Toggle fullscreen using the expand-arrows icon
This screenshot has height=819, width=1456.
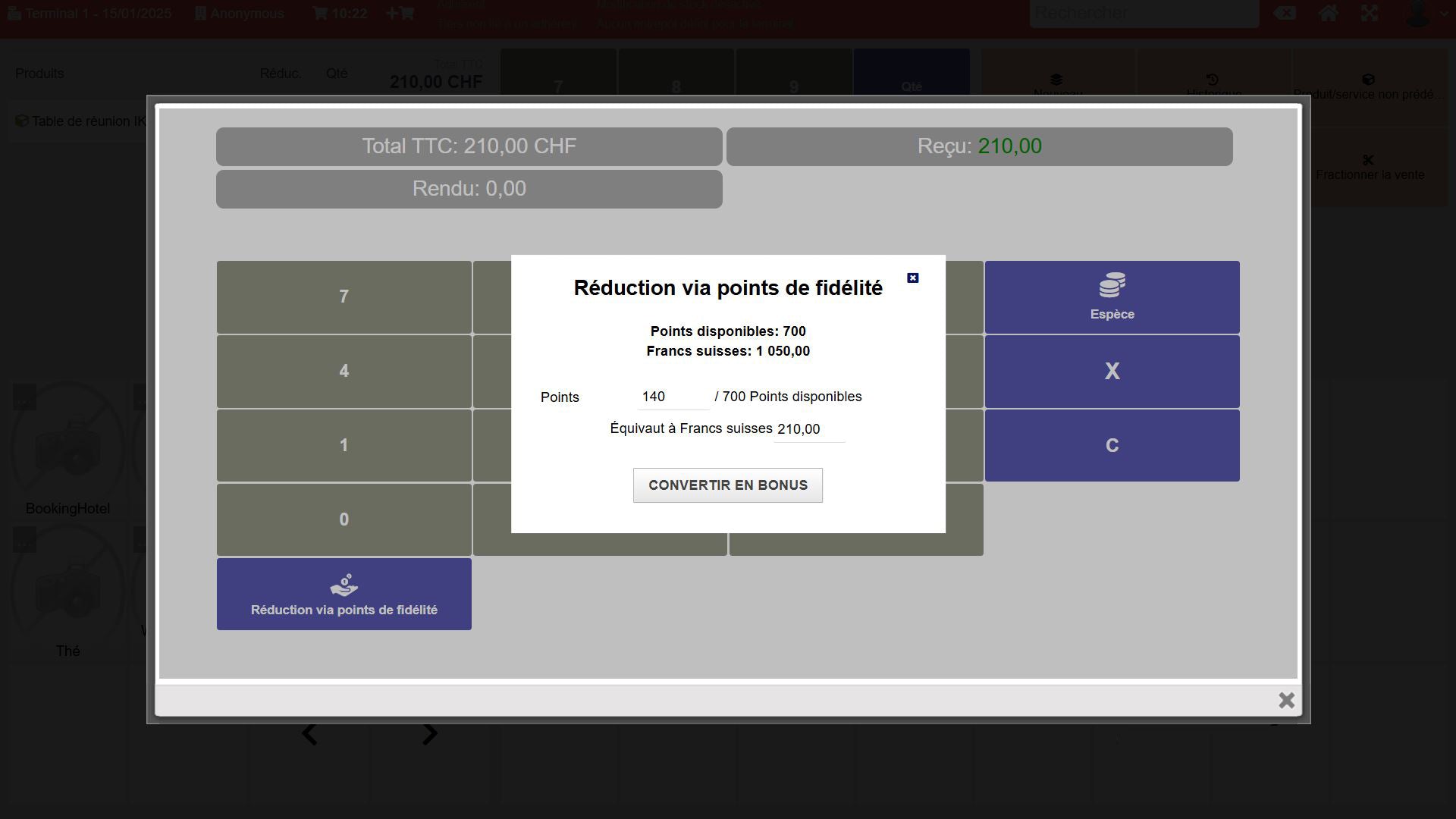(1369, 14)
